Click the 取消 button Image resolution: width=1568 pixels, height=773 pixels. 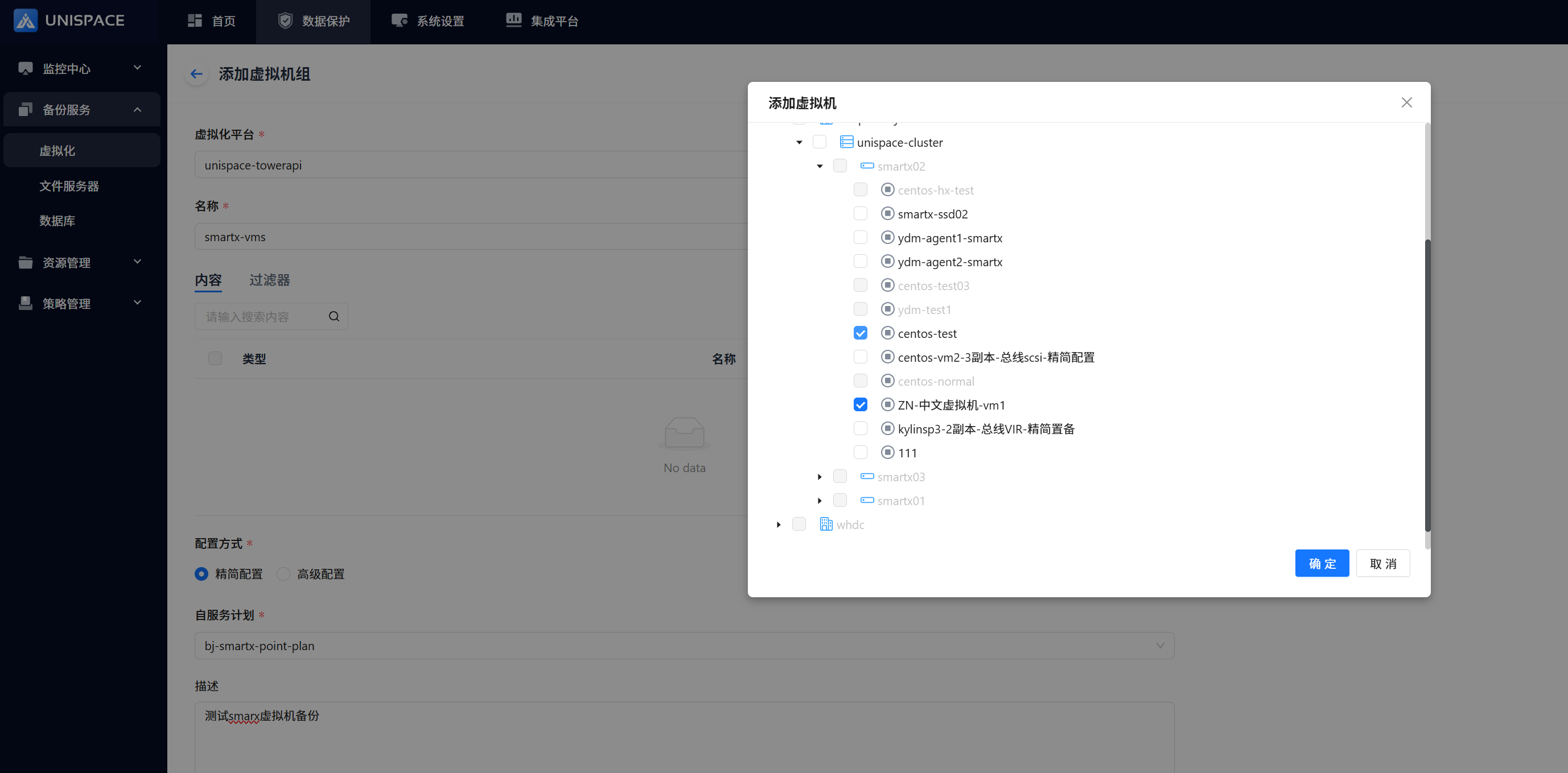click(x=1382, y=563)
